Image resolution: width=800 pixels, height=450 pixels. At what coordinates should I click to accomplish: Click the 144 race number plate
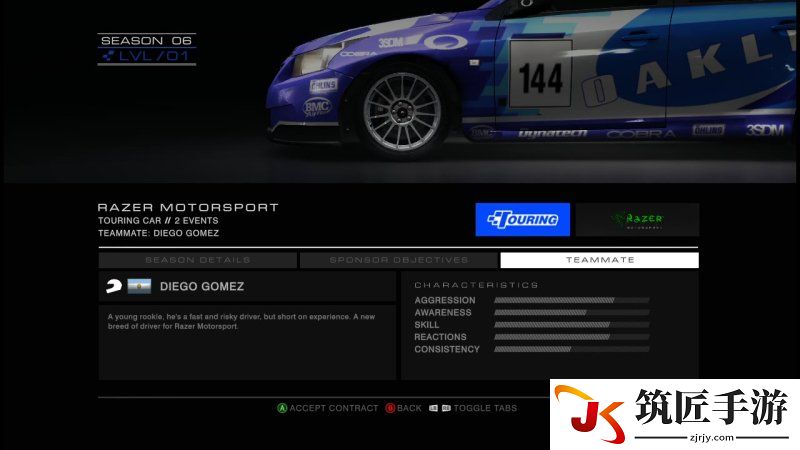coord(541,74)
